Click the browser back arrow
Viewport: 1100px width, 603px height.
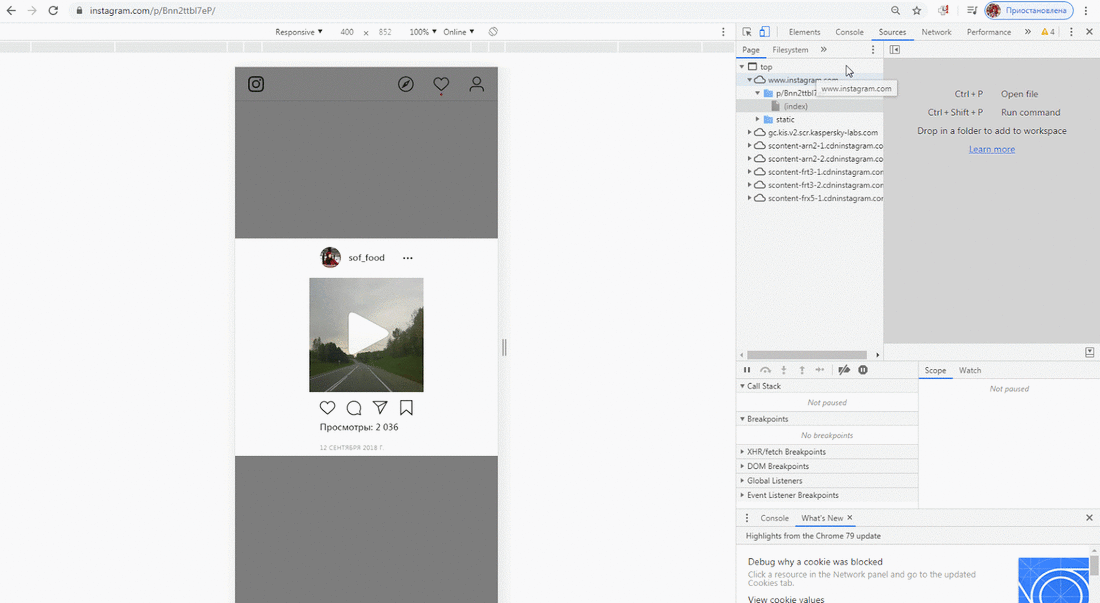pyautogui.click(x=11, y=11)
